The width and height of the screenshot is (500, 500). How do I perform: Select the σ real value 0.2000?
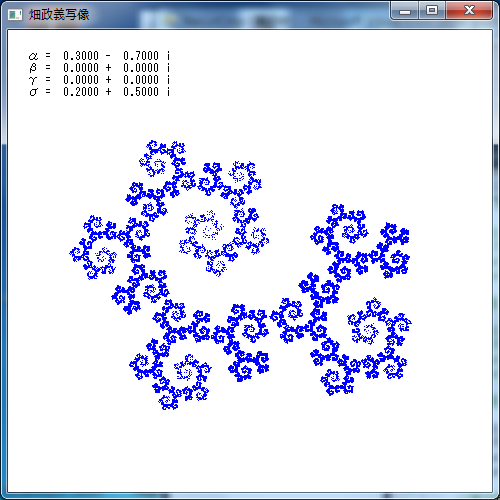click(x=81, y=92)
